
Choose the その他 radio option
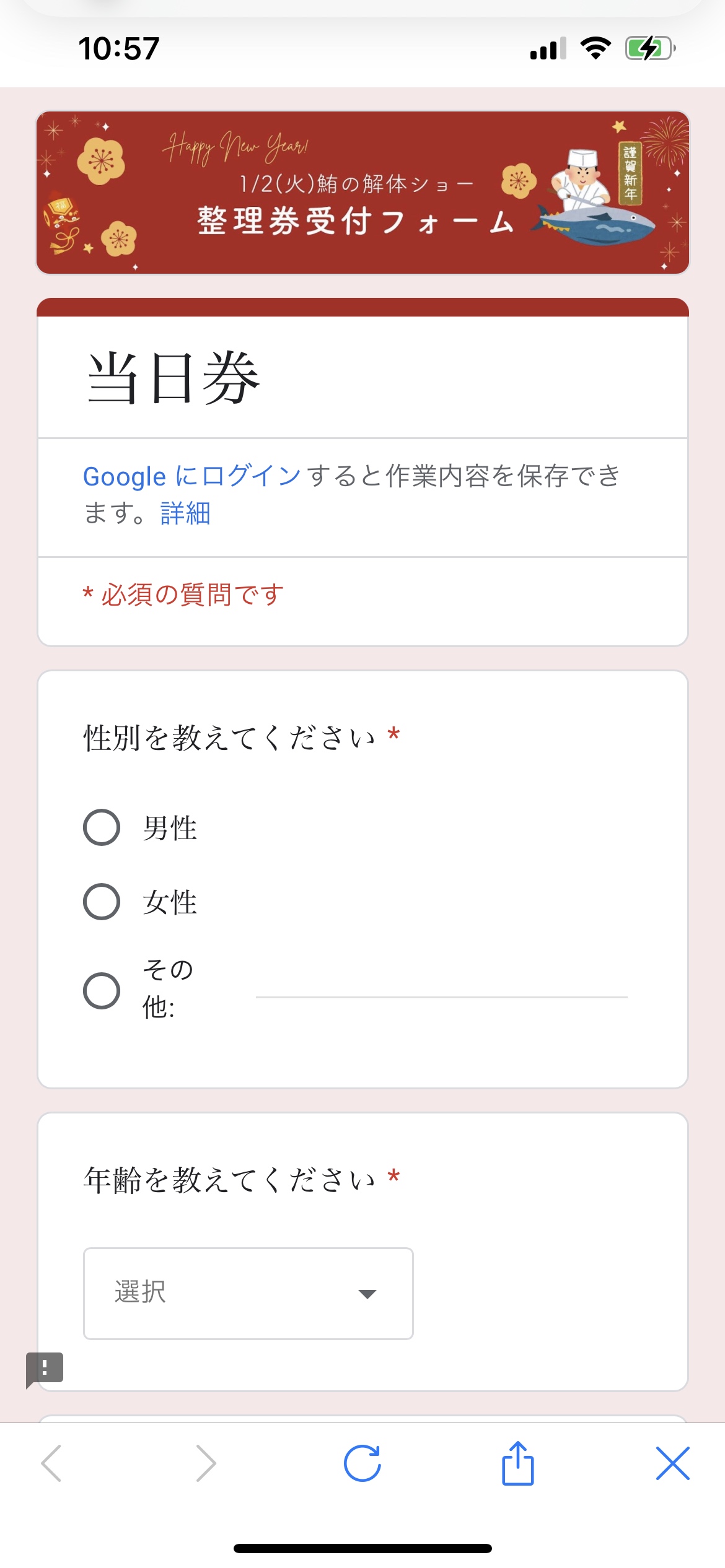[102, 991]
